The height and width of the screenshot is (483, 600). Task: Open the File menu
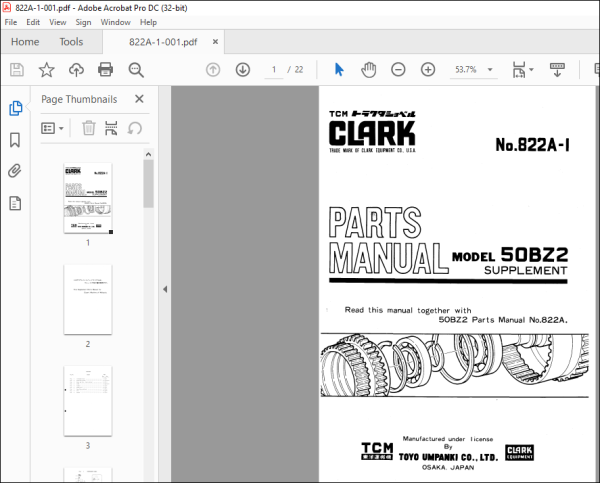(11, 22)
